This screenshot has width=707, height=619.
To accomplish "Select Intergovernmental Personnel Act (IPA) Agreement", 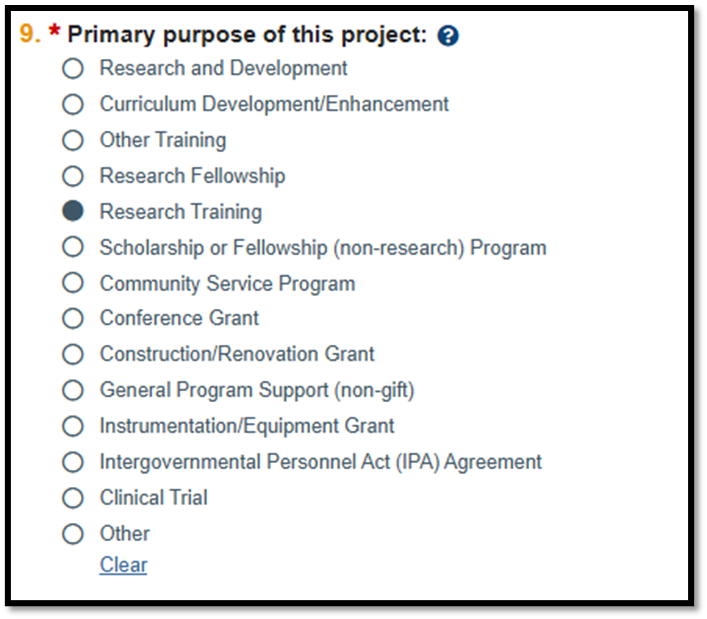I will point(73,462).
